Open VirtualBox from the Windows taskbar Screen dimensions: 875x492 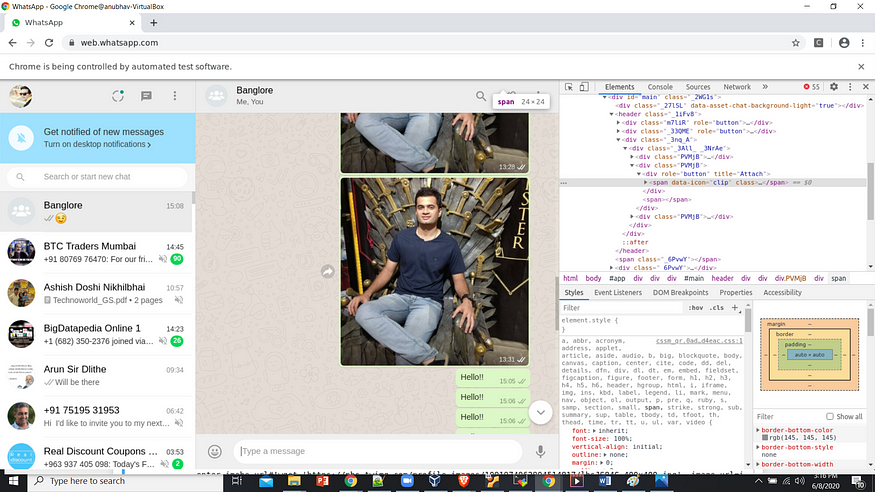tap(435, 481)
